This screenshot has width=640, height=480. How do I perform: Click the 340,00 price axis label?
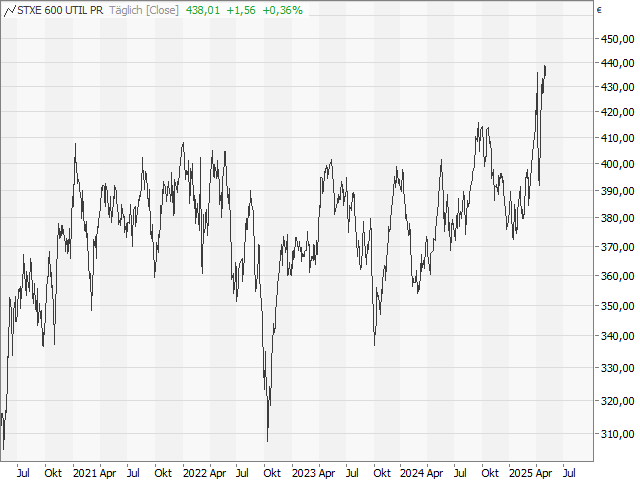[618, 336]
